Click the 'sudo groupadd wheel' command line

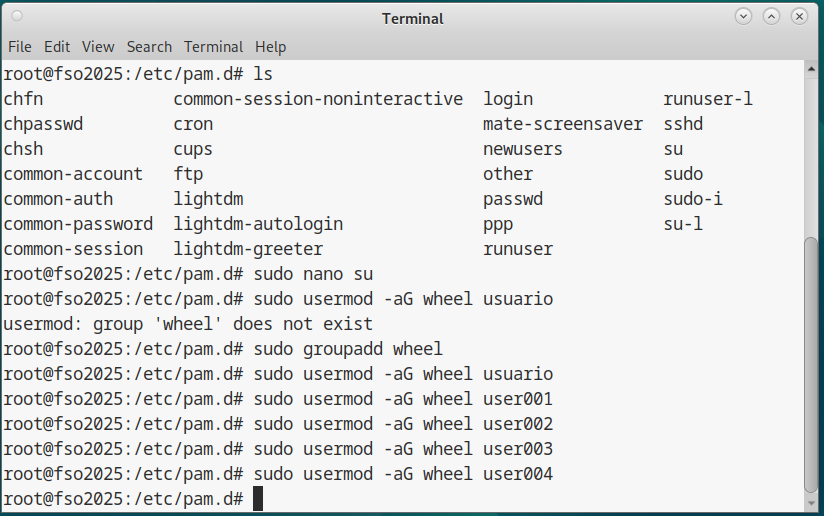click(x=348, y=349)
